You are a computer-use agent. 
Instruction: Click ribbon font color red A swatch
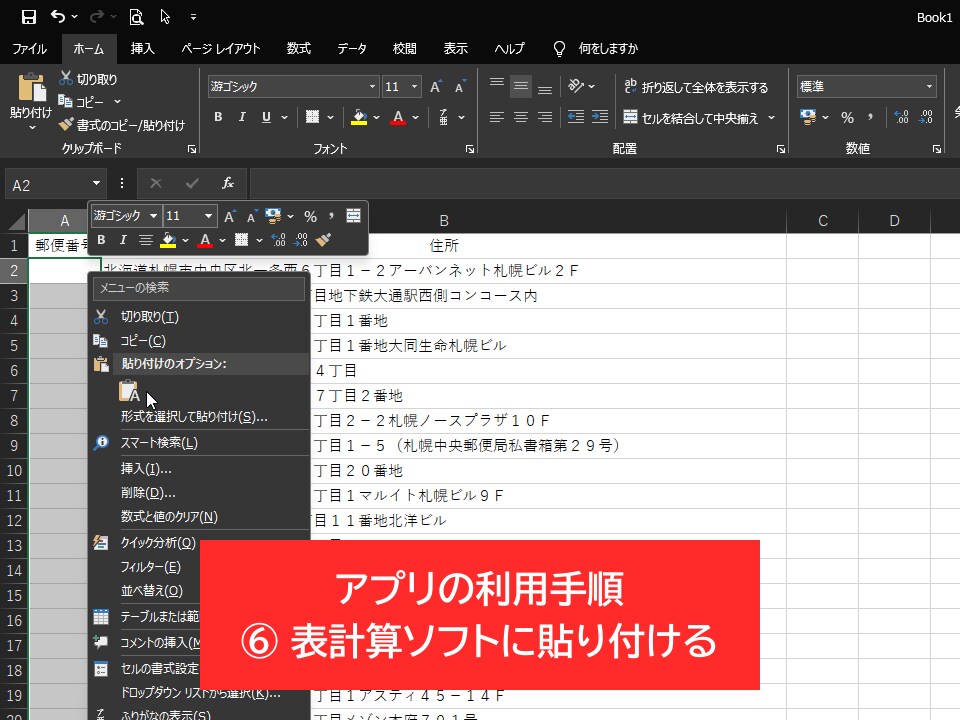coord(398,117)
